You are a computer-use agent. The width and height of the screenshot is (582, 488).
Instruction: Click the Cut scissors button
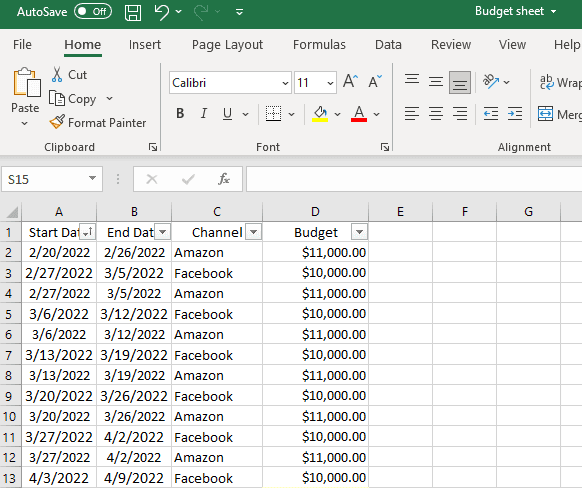[x=69, y=75]
